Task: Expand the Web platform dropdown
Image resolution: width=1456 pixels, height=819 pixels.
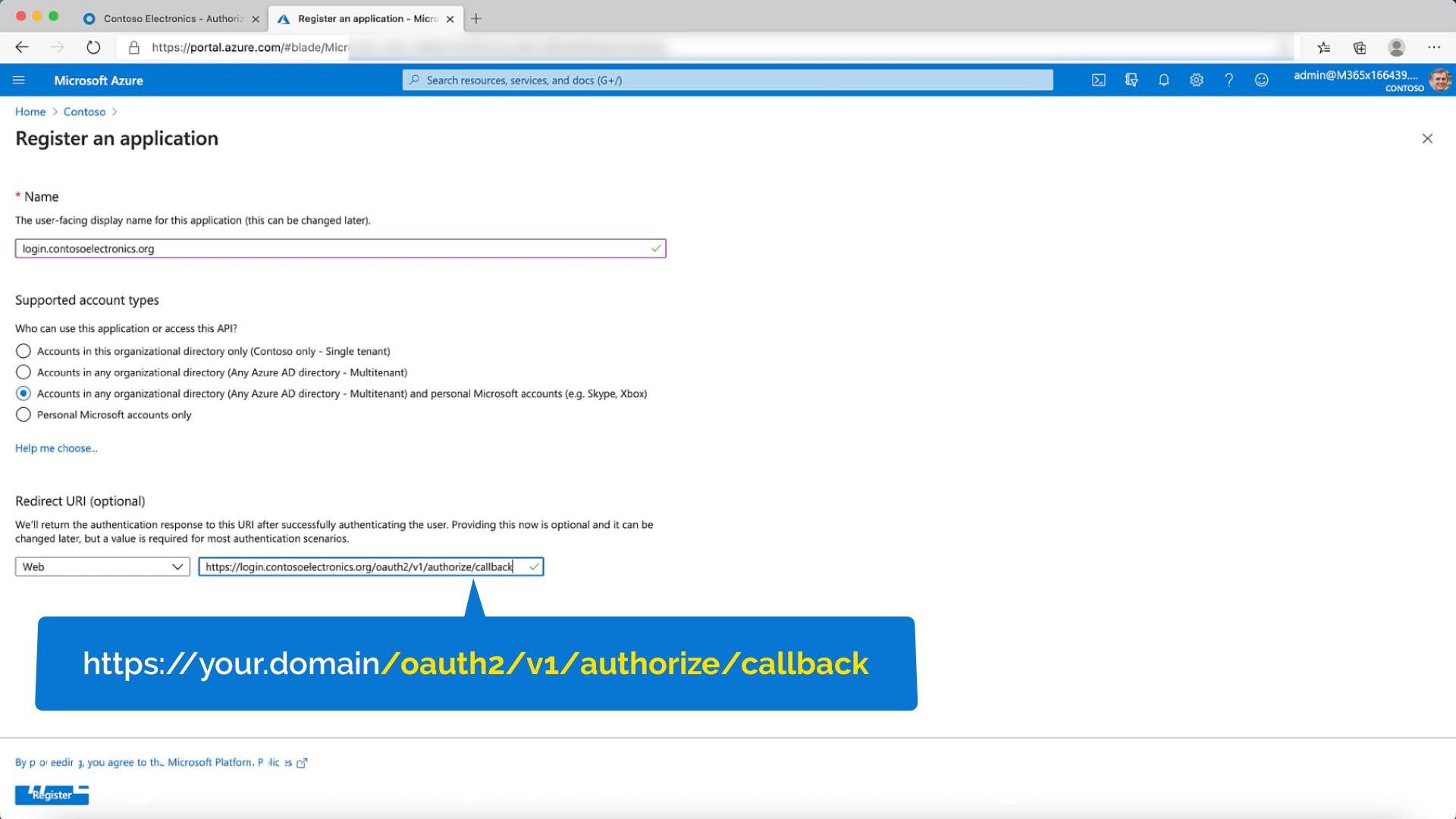Action: click(102, 567)
